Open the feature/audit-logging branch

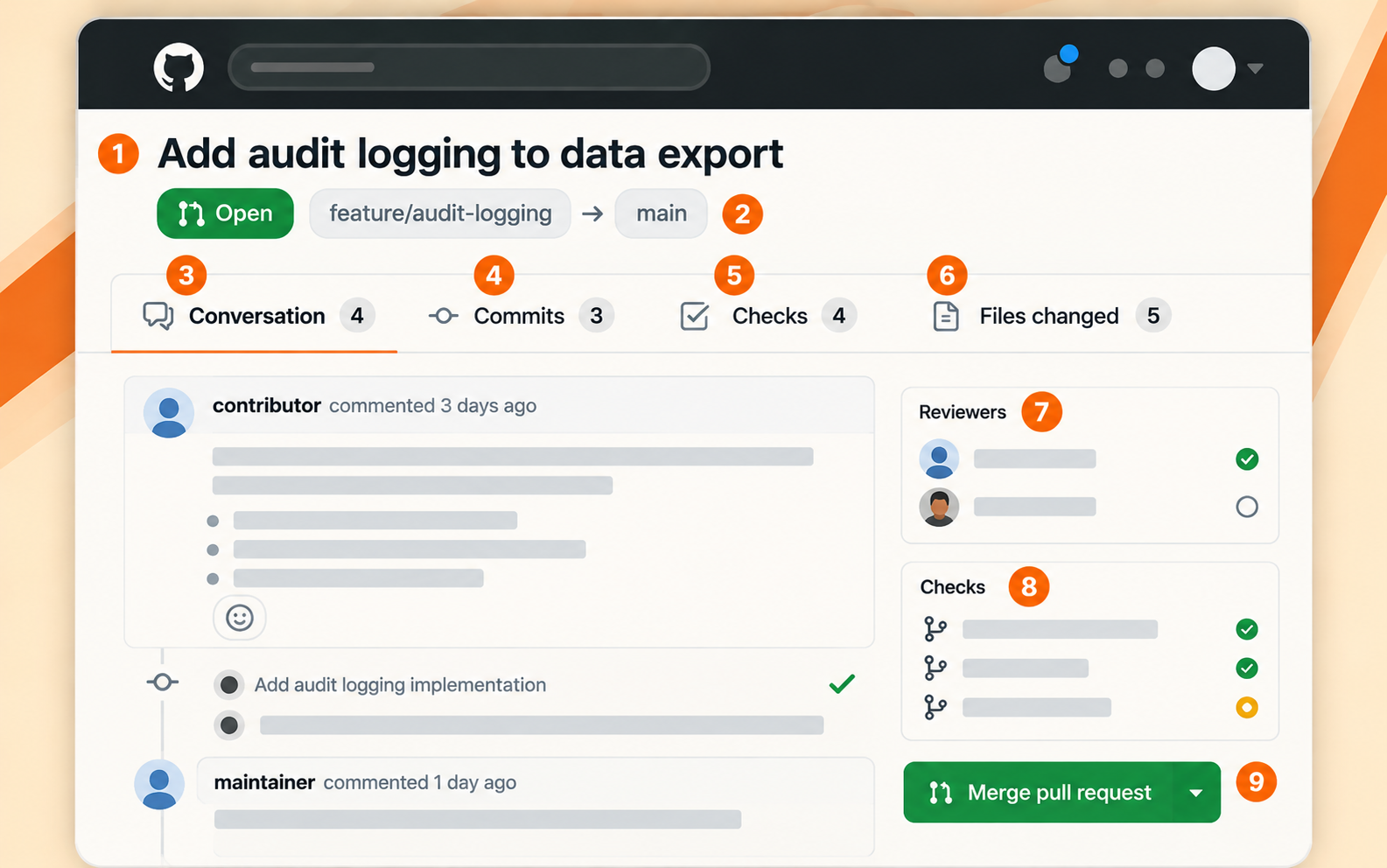[440, 213]
